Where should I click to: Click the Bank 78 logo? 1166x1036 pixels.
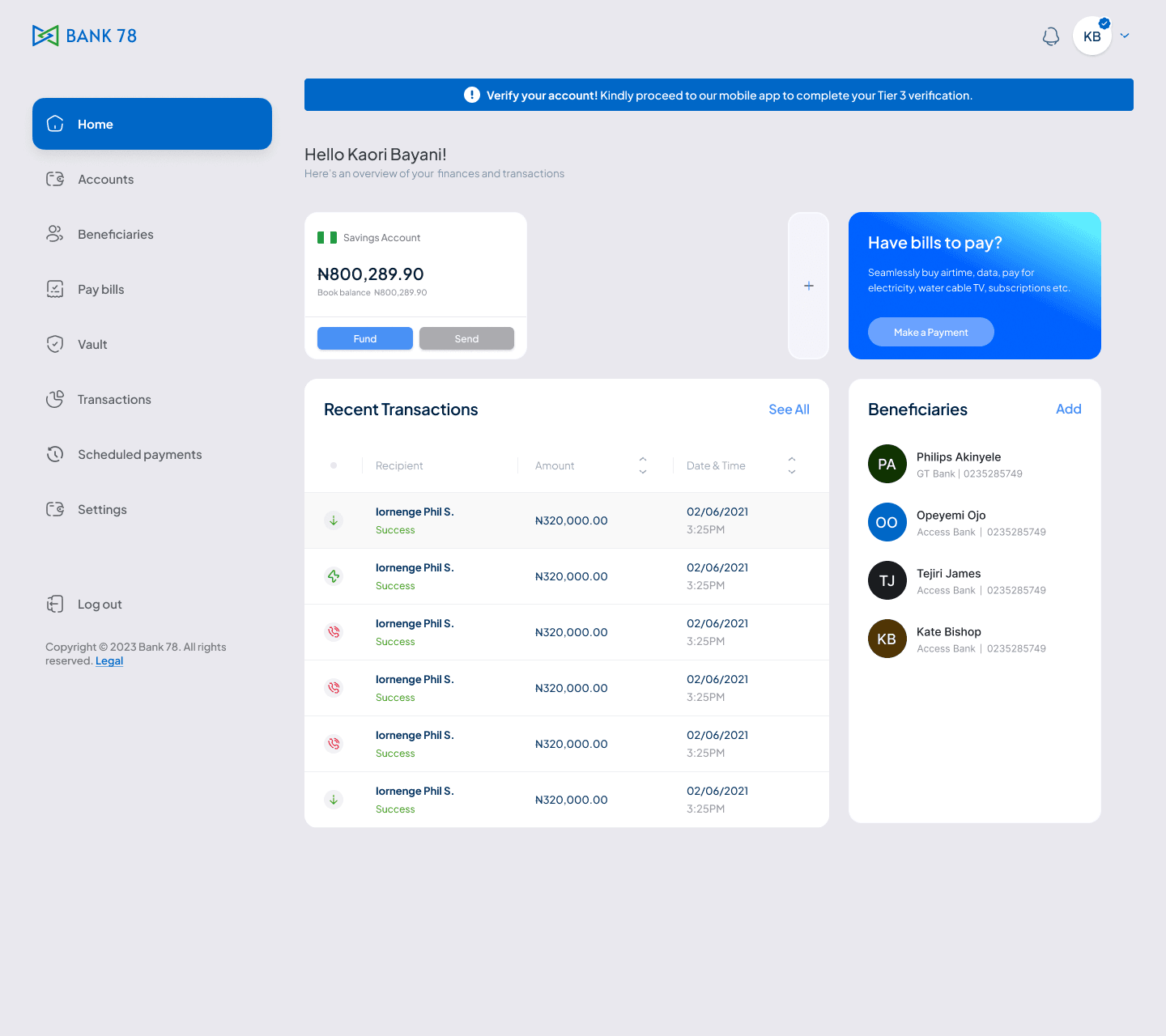pyautogui.click(x=84, y=36)
